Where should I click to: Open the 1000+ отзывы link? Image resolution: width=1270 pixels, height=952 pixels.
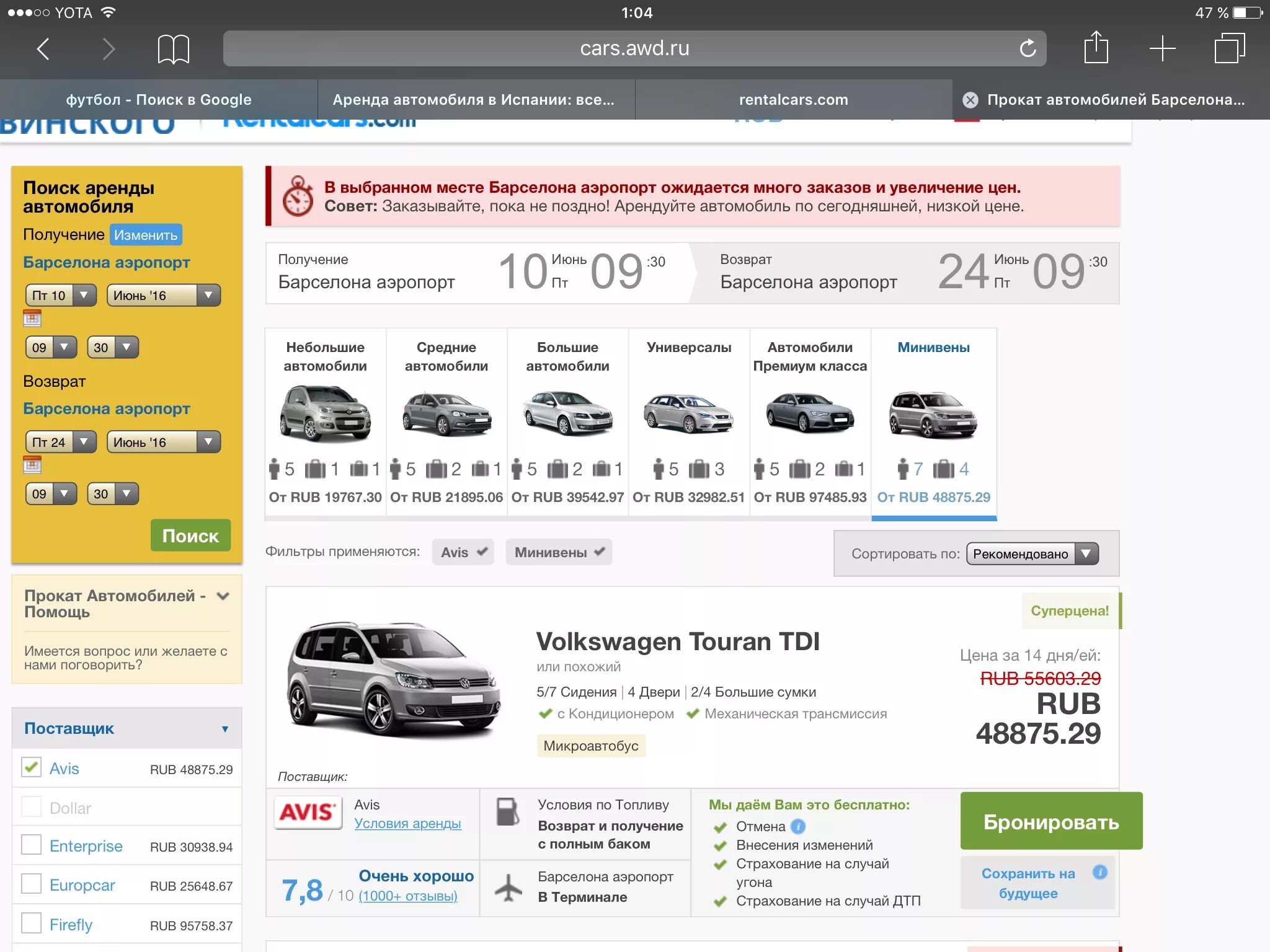coord(408,896)
